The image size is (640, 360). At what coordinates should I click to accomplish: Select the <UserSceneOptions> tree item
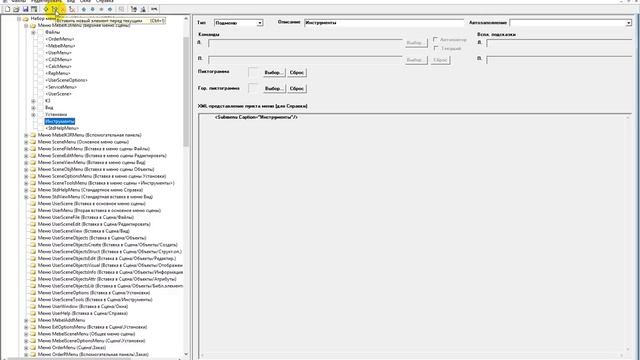click(66, 80)
